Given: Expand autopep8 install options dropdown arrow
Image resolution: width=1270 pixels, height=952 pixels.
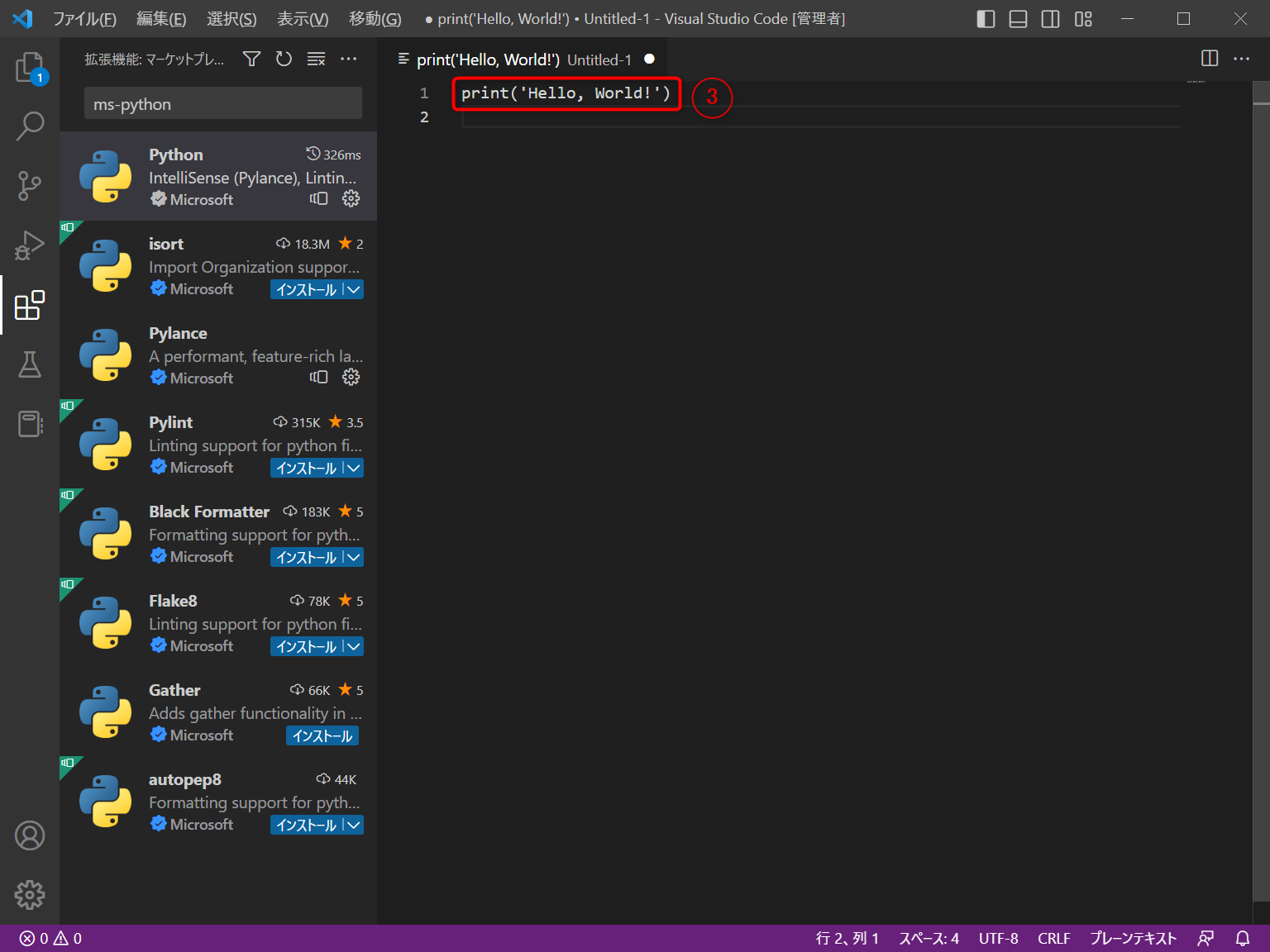Looking at the screenshot, I should pyautogui.click(x=354, y=825).
